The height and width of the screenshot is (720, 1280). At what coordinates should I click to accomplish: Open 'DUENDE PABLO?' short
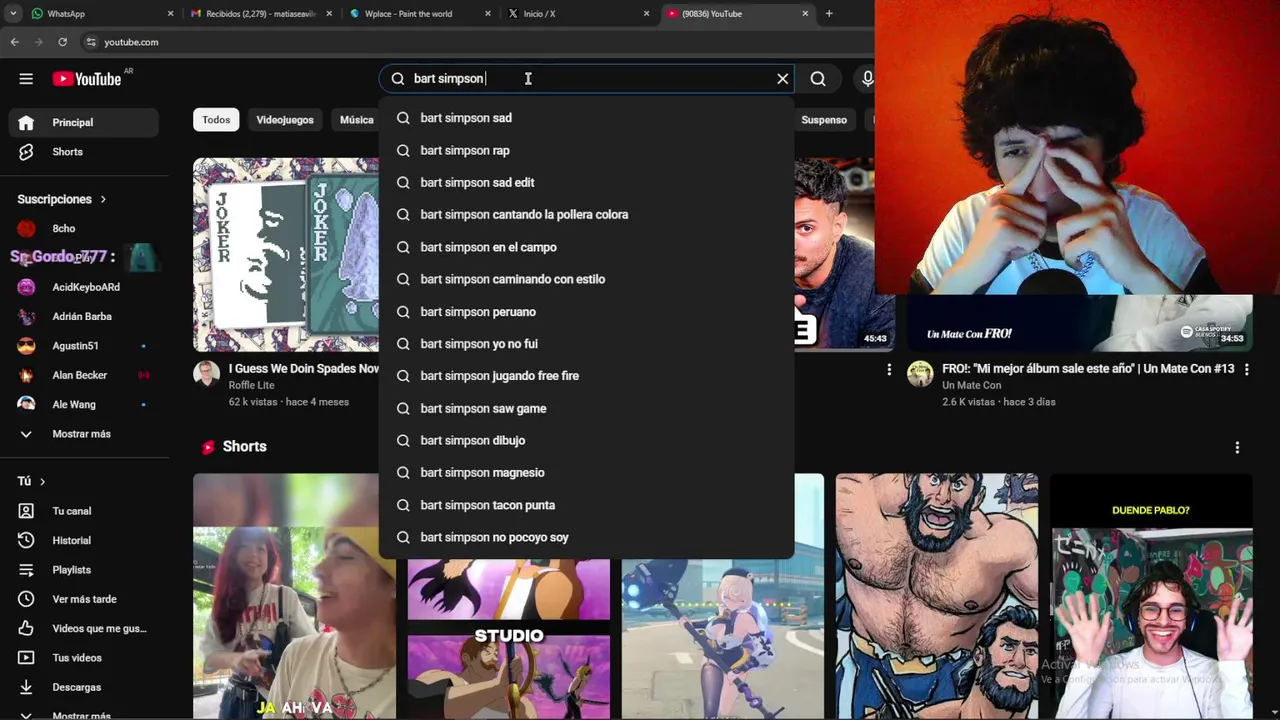1151,596
